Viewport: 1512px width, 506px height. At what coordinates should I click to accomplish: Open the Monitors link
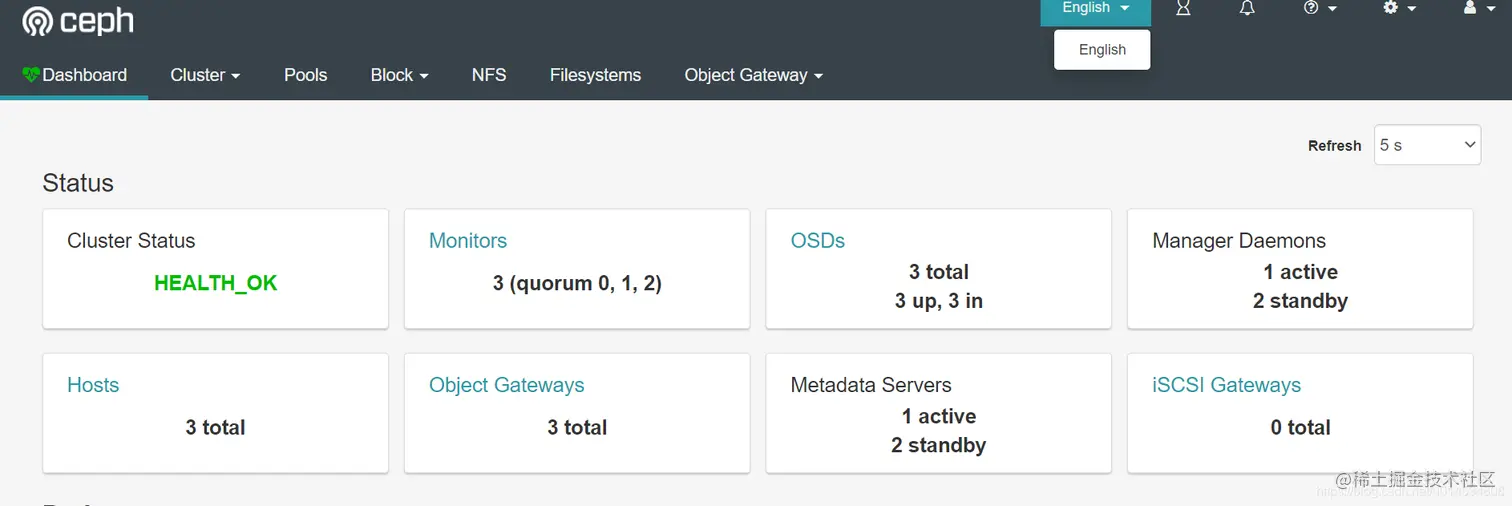point(468,241)
